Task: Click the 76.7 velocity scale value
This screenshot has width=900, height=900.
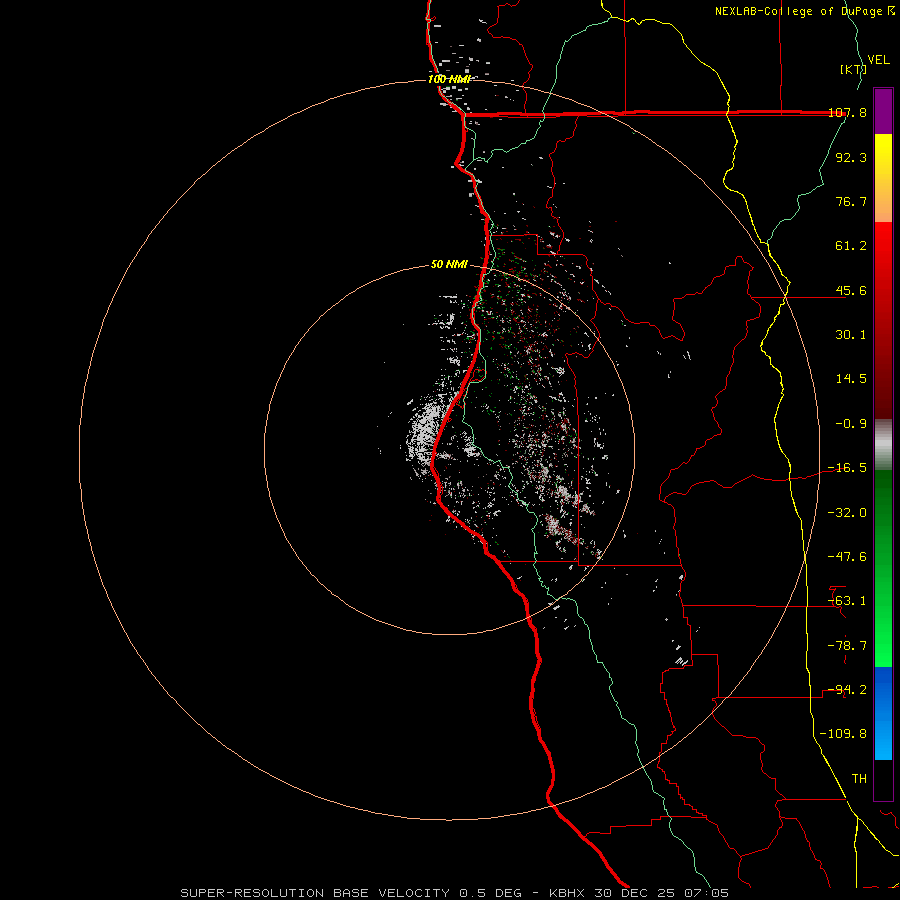Action: (x=851, y=201)
